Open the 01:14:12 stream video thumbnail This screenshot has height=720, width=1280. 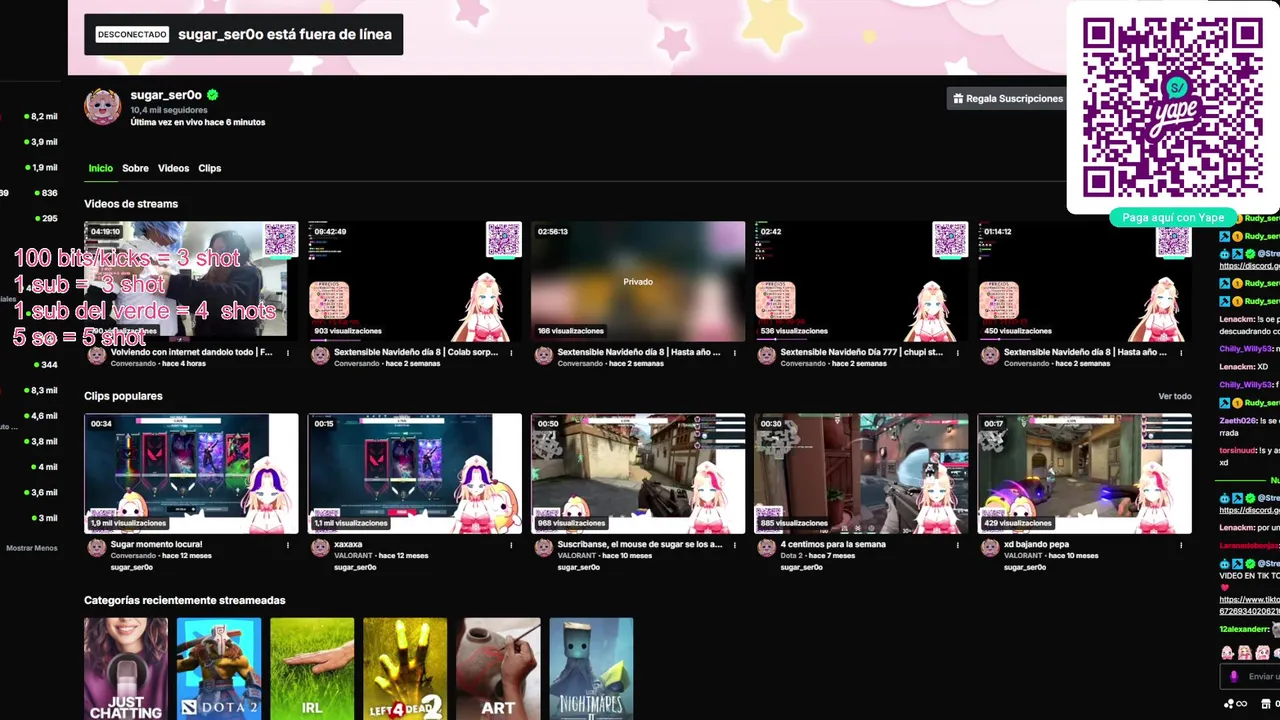(x=1084, y=281)
